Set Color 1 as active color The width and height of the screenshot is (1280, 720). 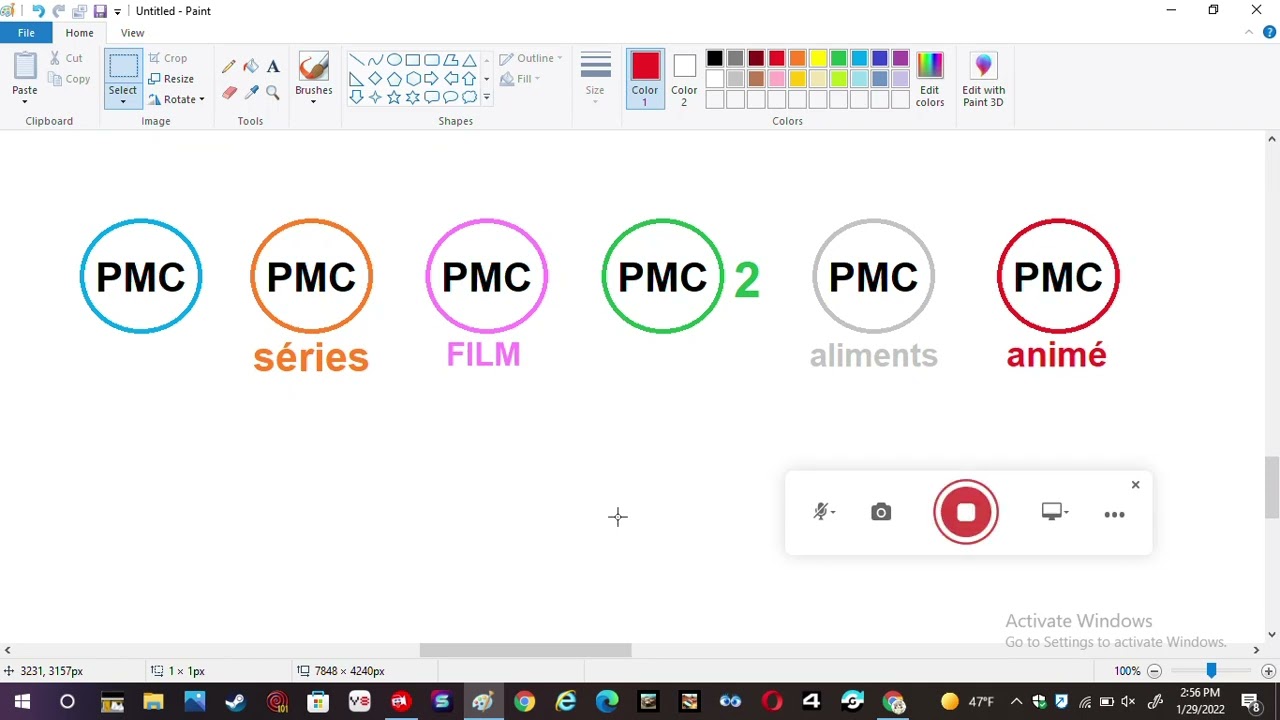(645, 78)
